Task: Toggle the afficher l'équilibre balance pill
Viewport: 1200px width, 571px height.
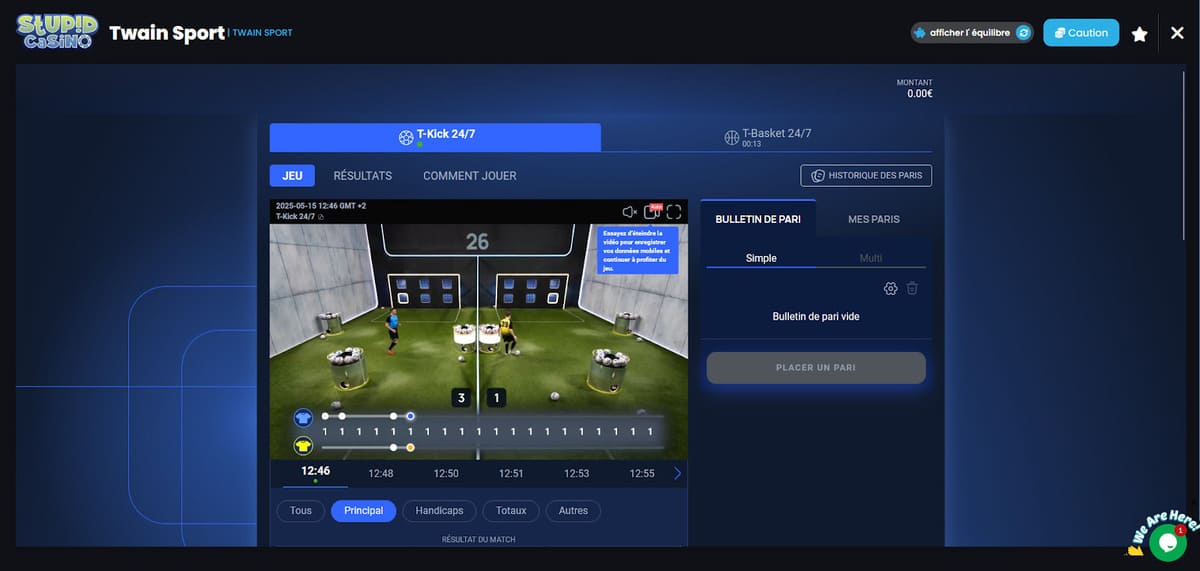Action: click(x=972, y=33)
